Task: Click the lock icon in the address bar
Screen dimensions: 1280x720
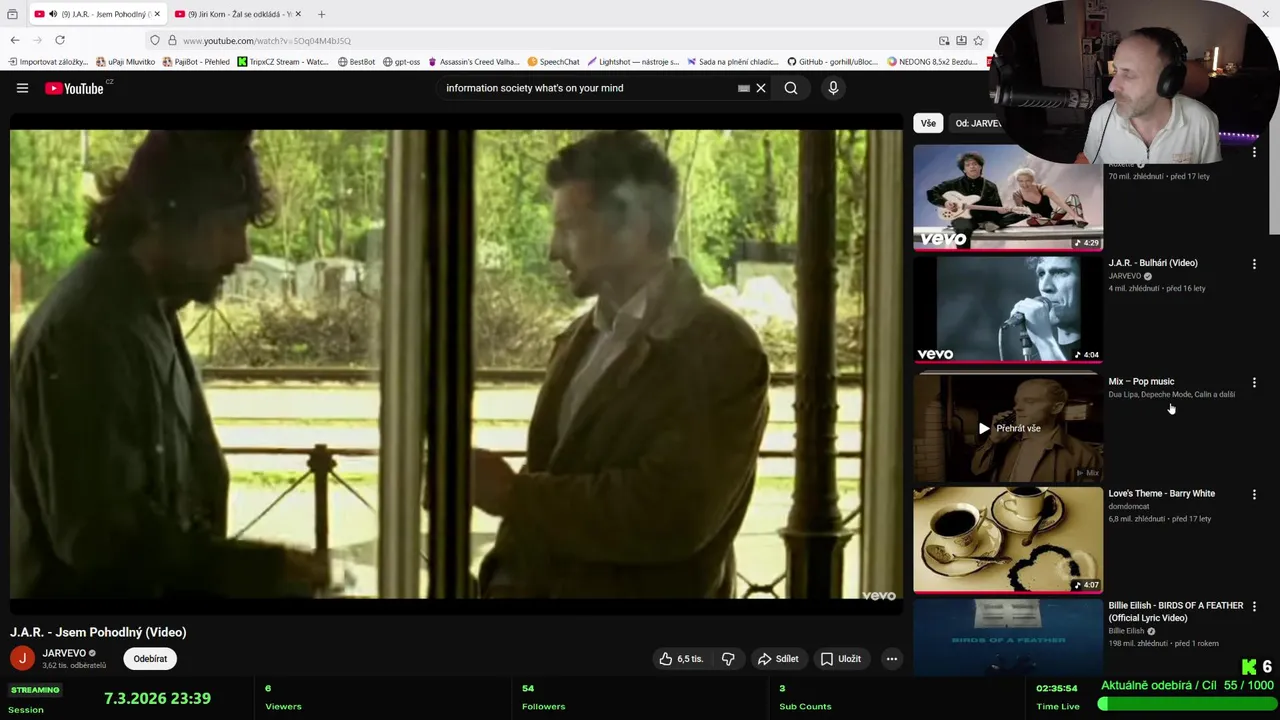Action: 171,40
